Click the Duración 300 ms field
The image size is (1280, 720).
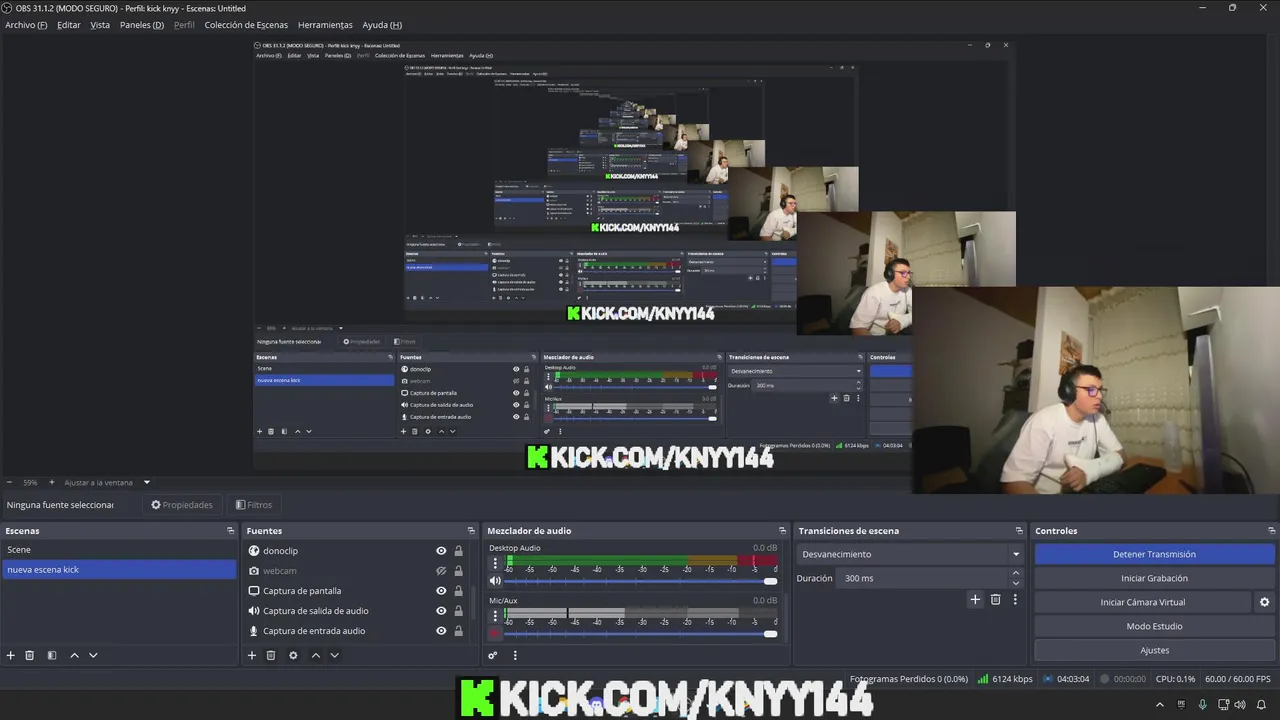(x=924, y=578)
